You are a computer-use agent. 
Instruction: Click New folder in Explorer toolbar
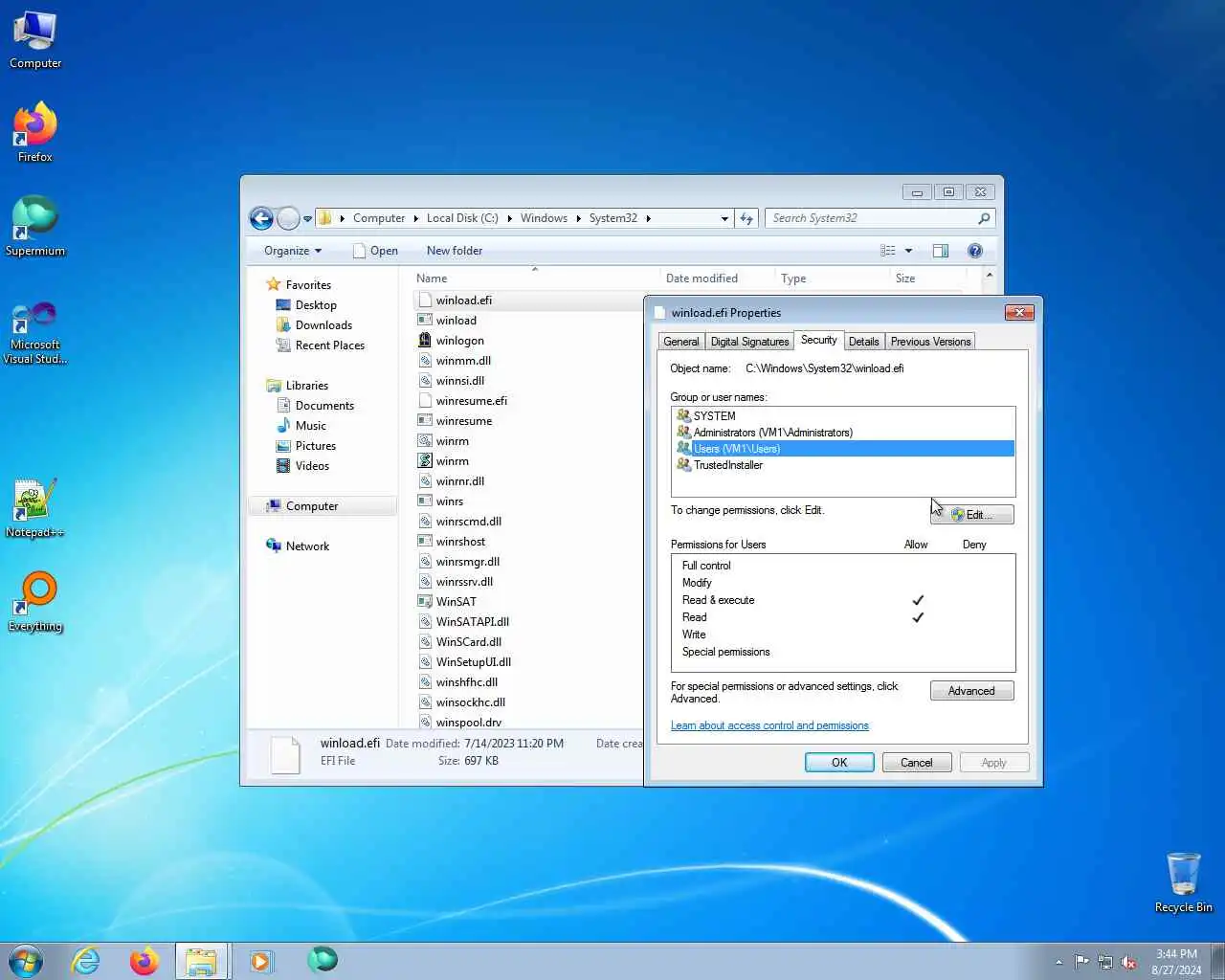coord(455,251)
